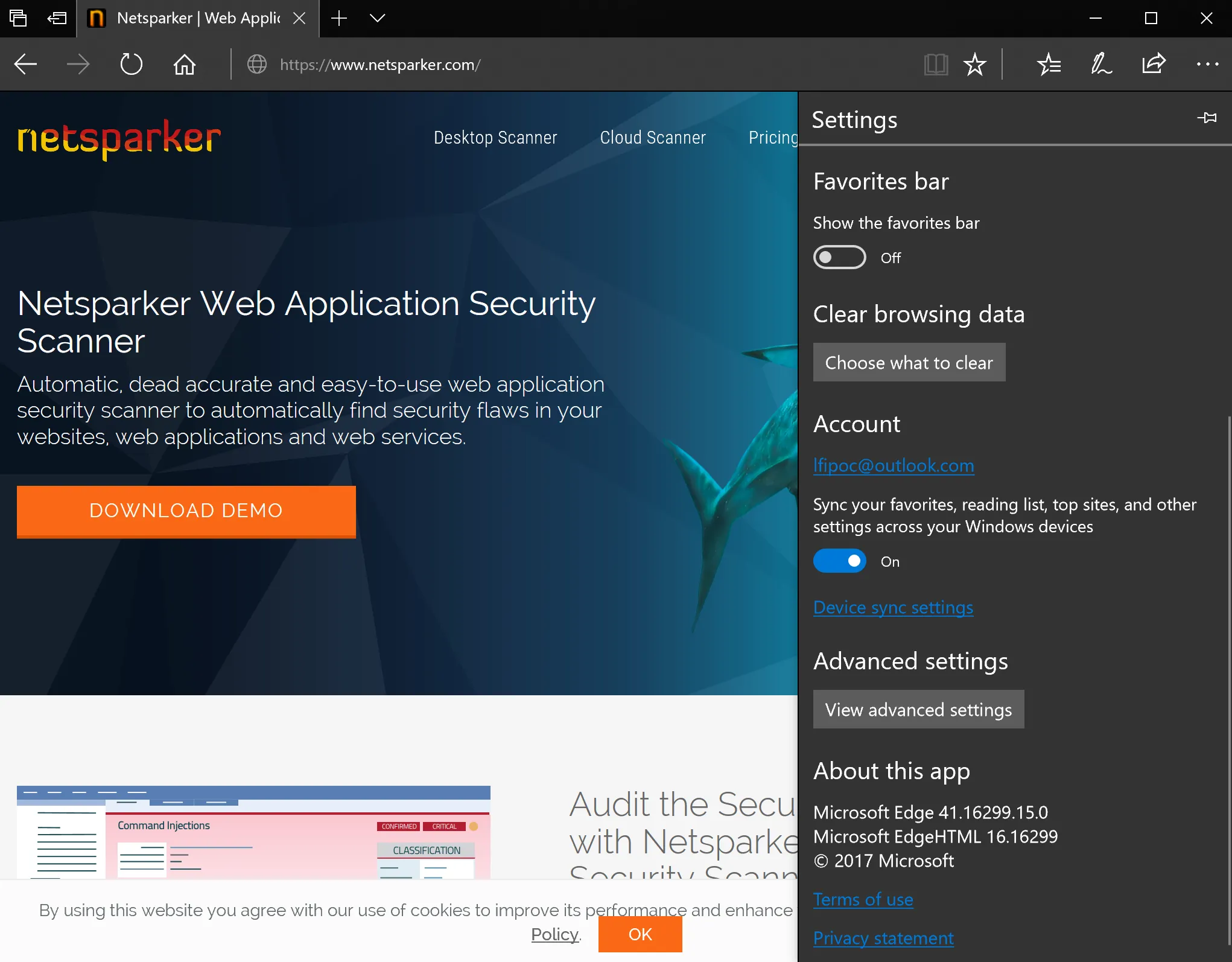Add this page to favorites with the star
Image resolution: width=1232 pixels, height=962 pixels.
click(974, 64)
